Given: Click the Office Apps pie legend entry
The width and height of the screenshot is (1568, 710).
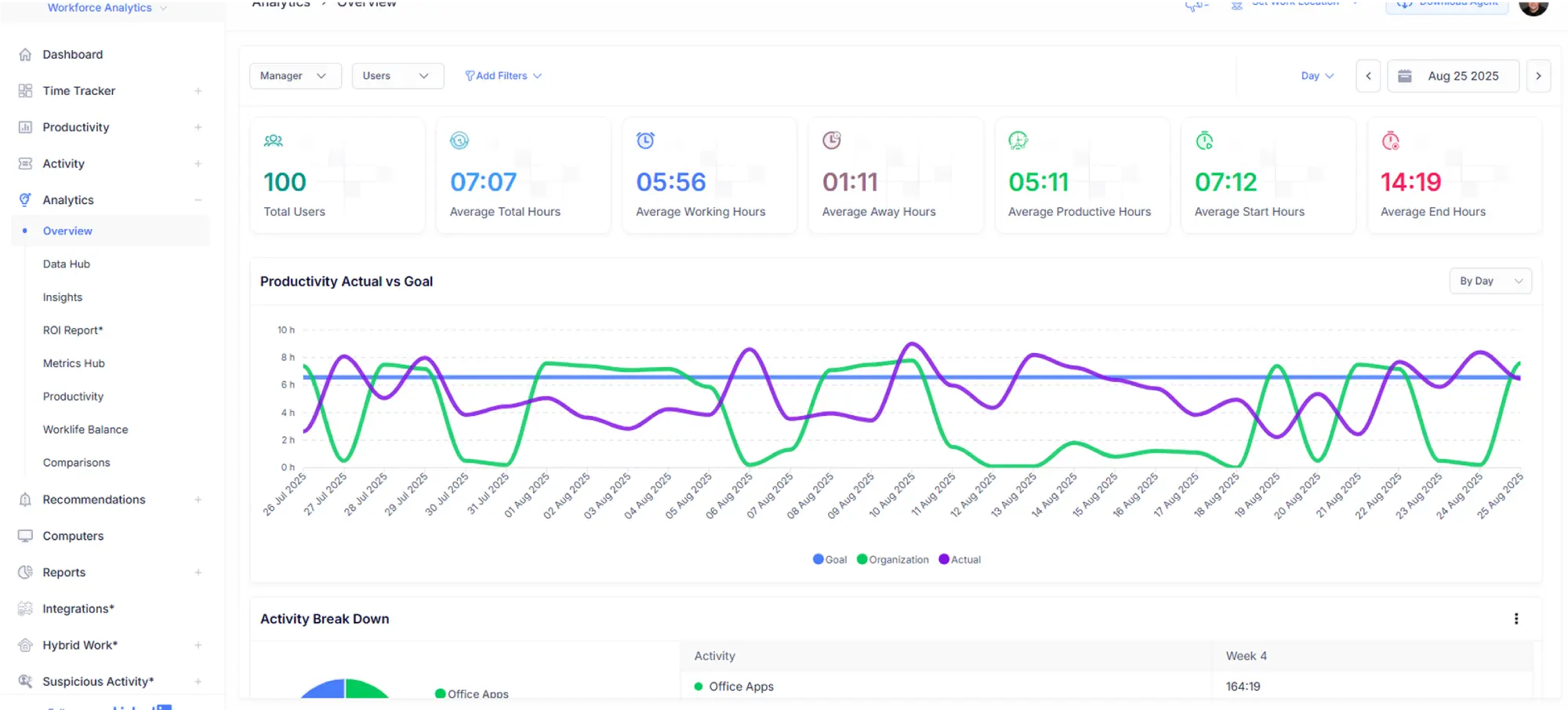Looking at the screenshot, I should pyautogui.click(x=472, y=694).
